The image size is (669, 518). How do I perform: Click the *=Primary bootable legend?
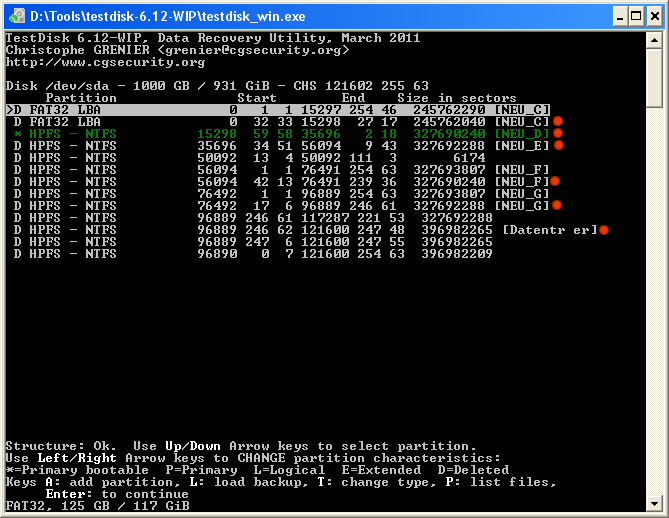pyautogui.click(x=77, y=470)
